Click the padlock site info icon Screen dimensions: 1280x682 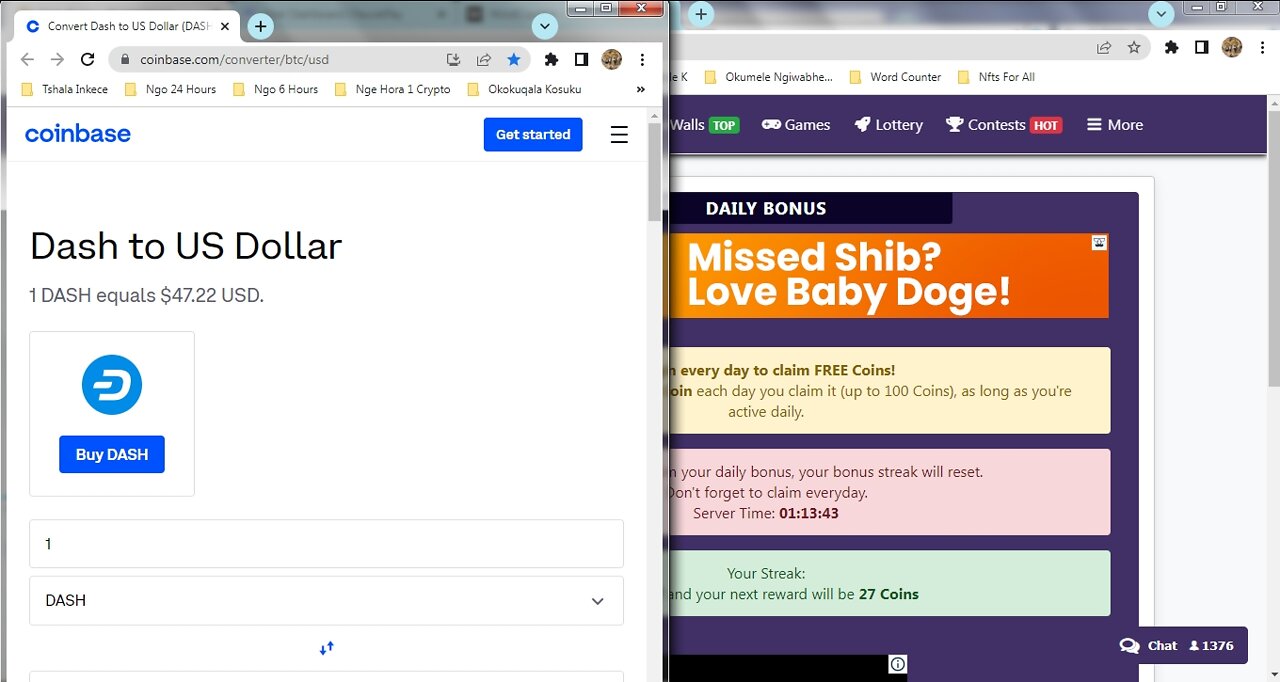pyautogui.click(x=125, y=60)
